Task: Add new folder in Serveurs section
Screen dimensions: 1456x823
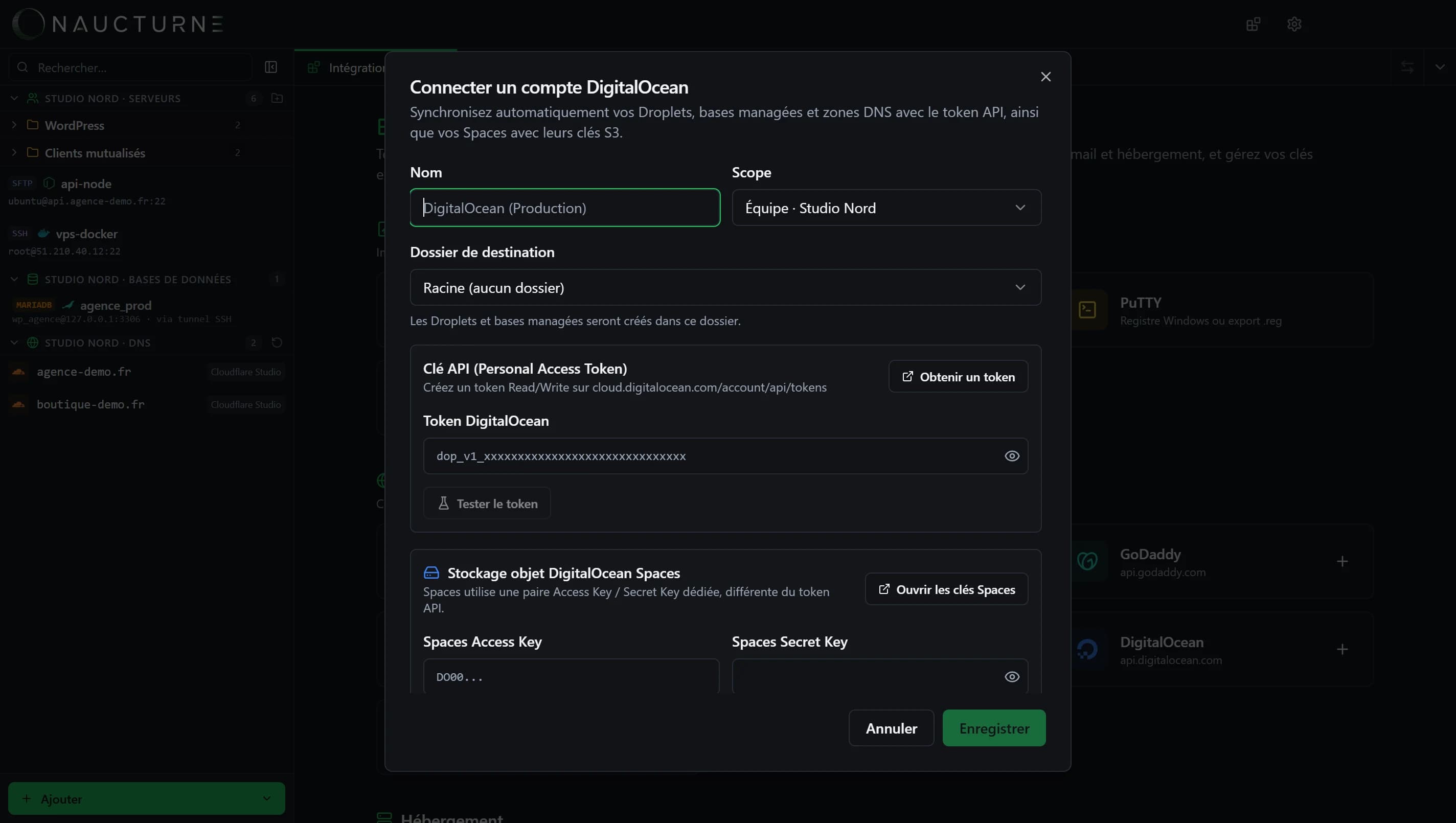Action: point(277,98)
